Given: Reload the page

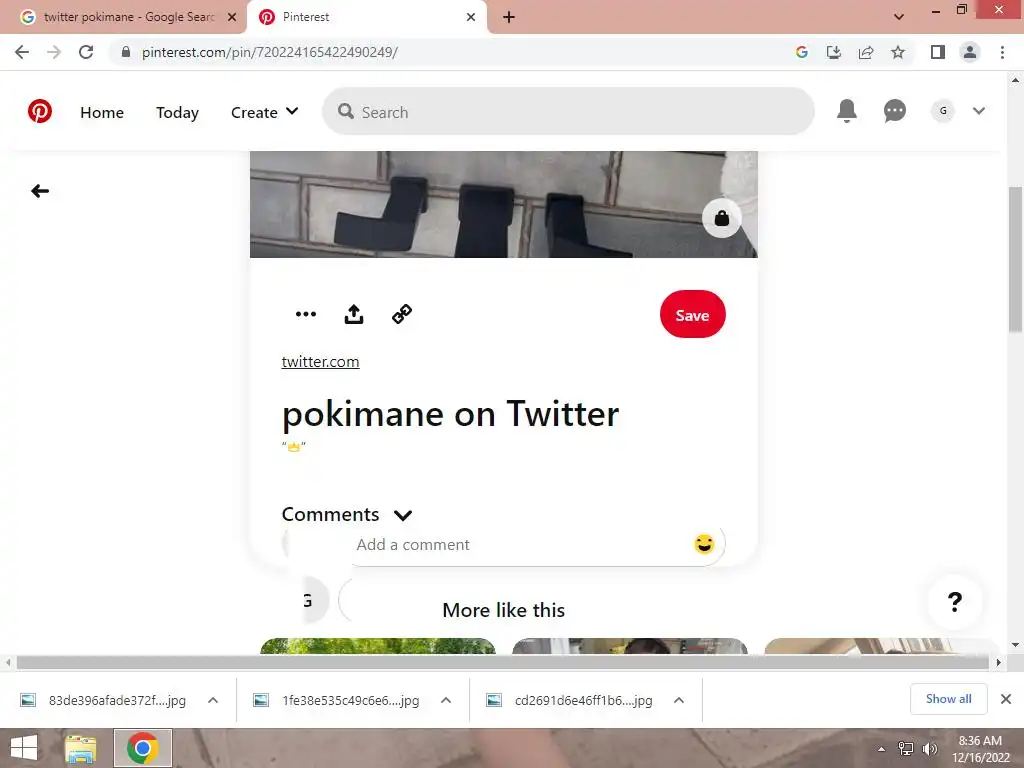Looking at the screenshot, I should pos(86,52).
